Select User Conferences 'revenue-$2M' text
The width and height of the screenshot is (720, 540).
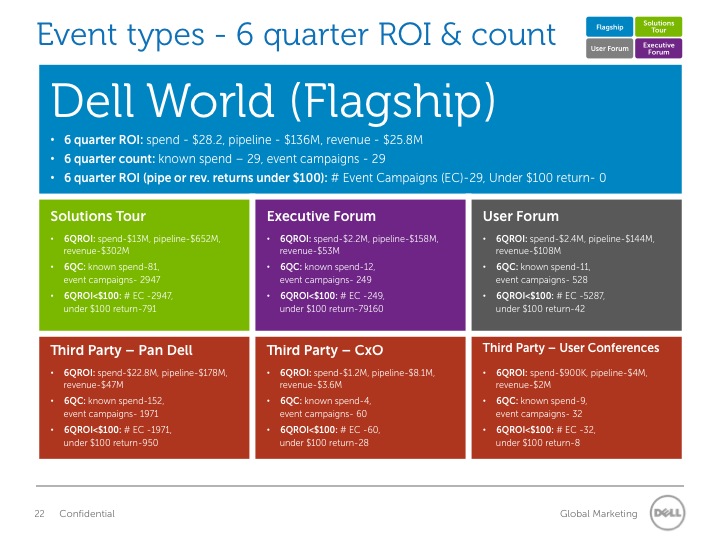click(523, 385)
